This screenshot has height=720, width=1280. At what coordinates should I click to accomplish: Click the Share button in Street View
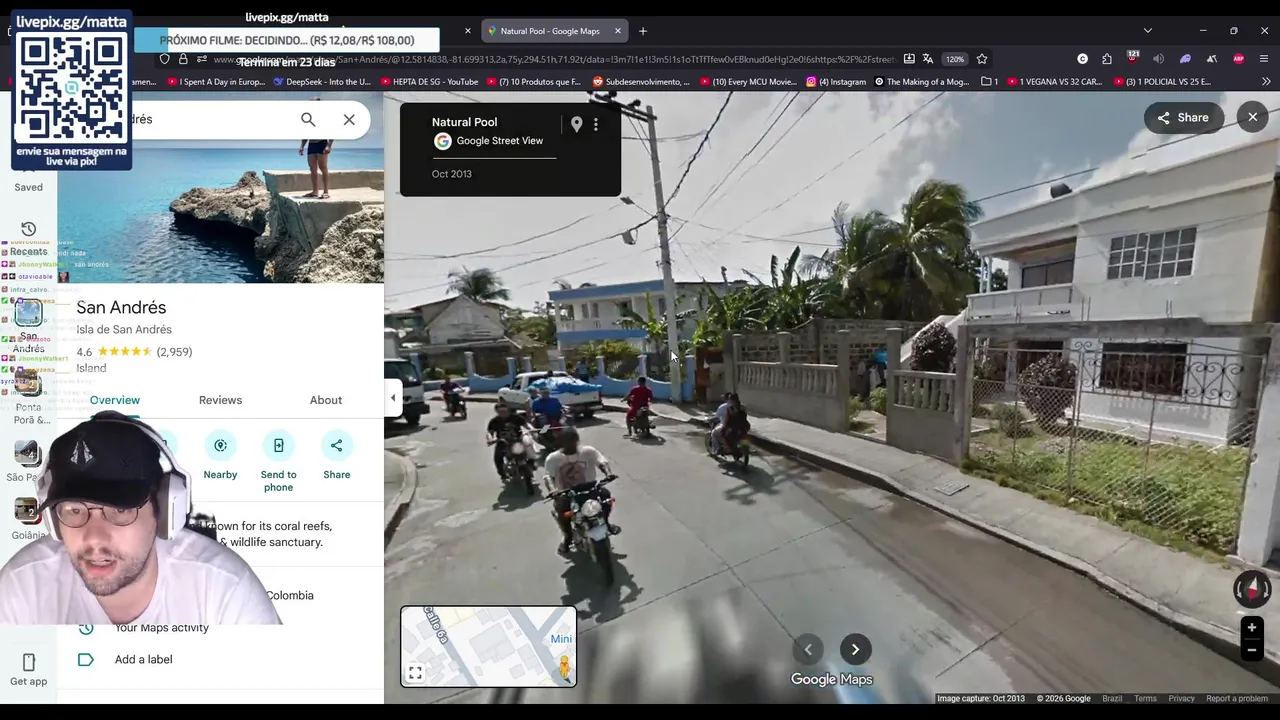(1183, 118)
